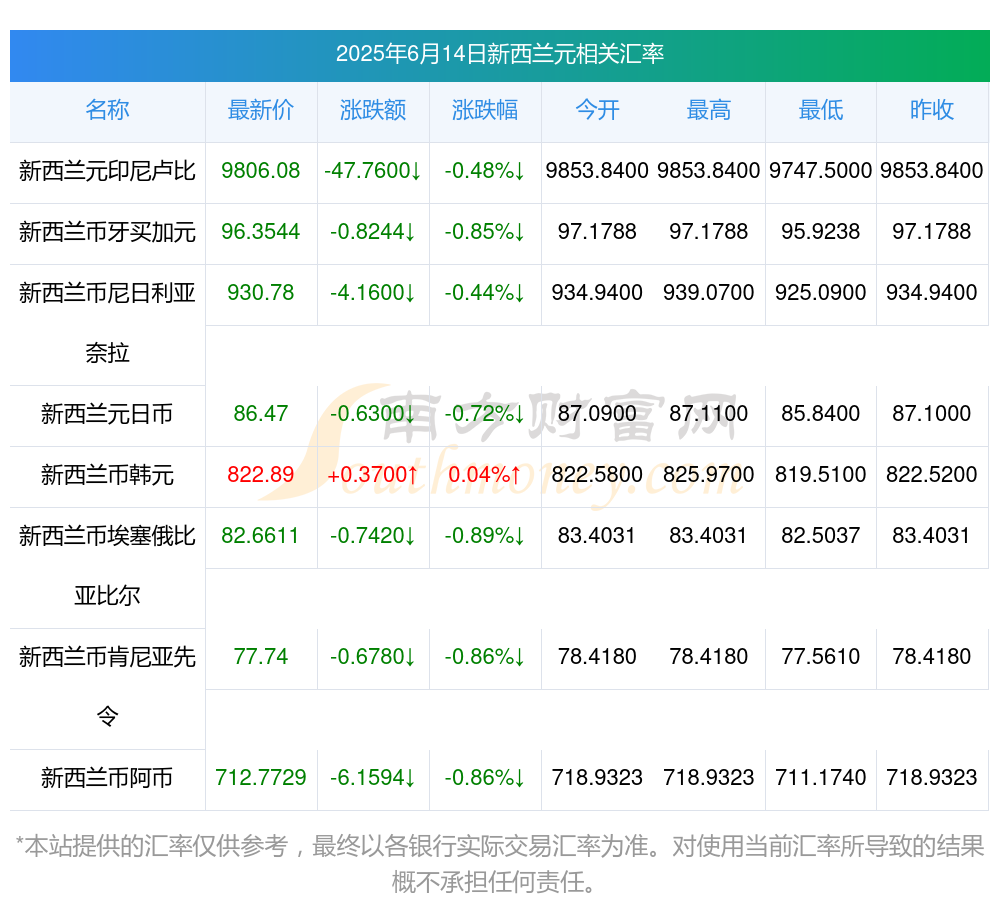
Task: Click change percent -0.48%↓
Action: coord(485,171)
